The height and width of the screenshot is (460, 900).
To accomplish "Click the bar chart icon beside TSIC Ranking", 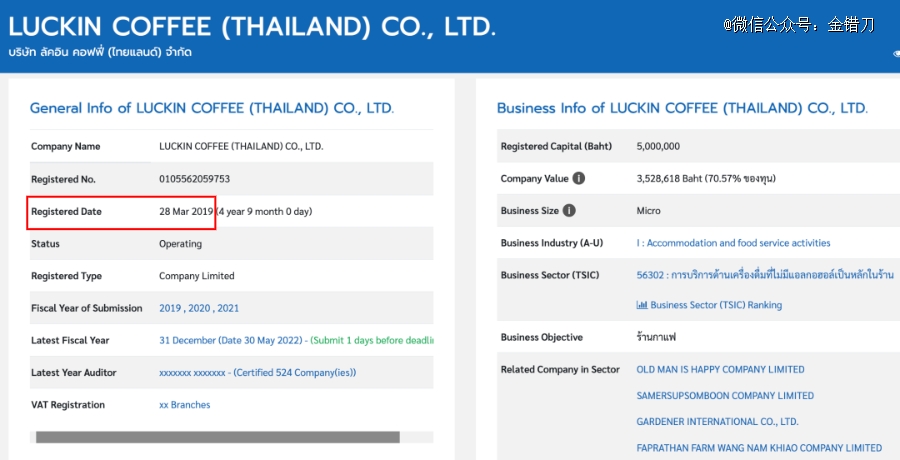I will [642, 305].
